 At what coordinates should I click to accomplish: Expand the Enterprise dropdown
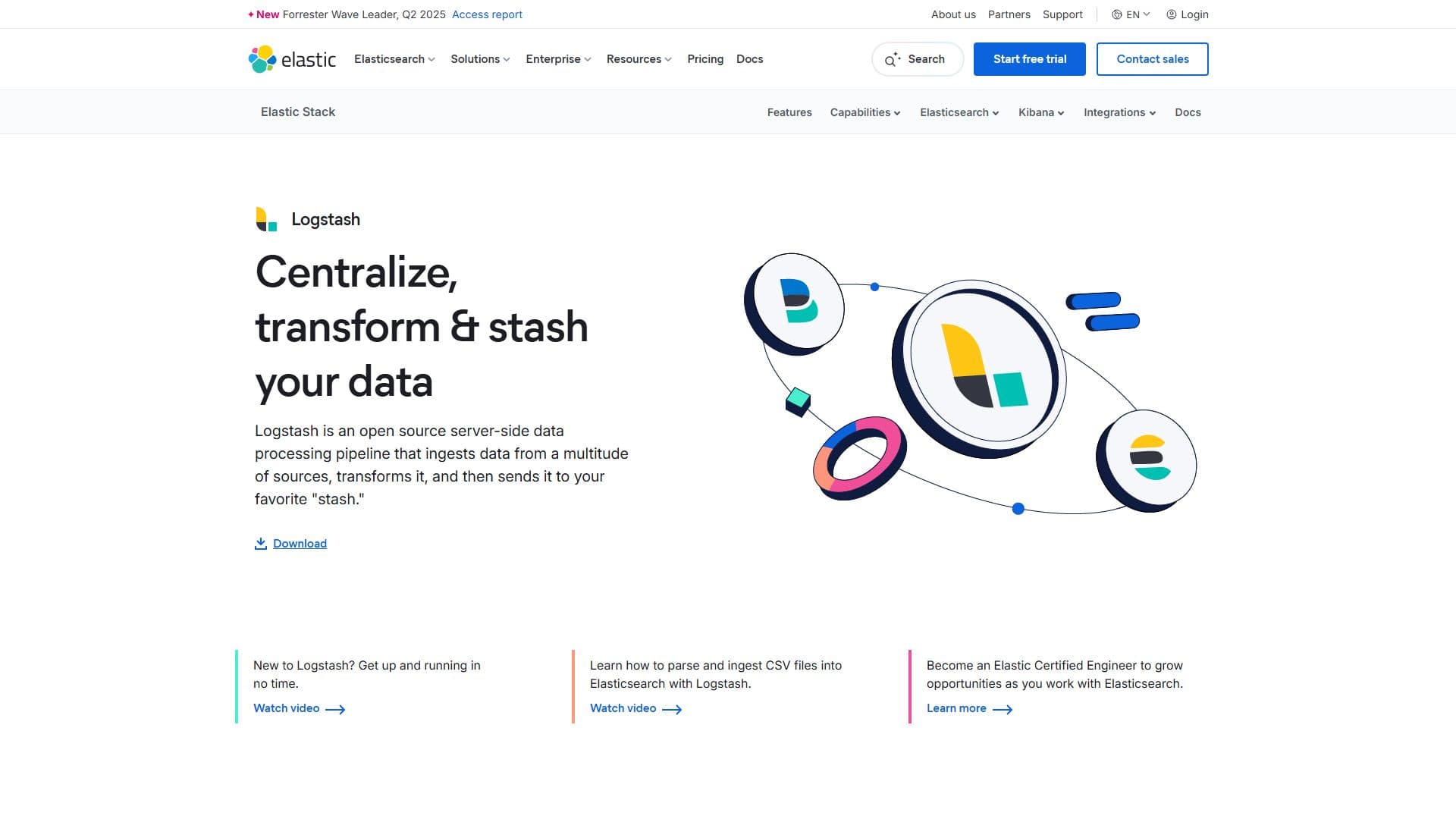[x=558, y=59]
